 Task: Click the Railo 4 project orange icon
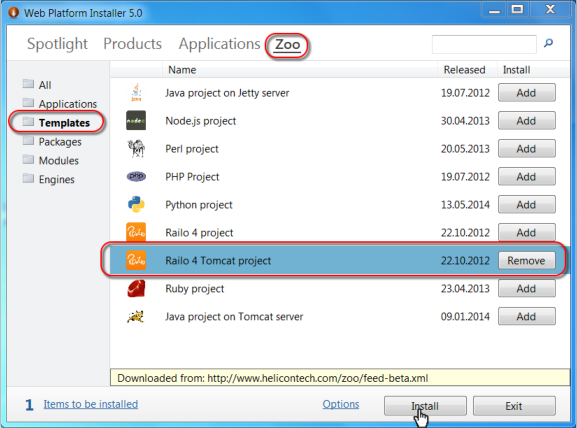point(136,232)
